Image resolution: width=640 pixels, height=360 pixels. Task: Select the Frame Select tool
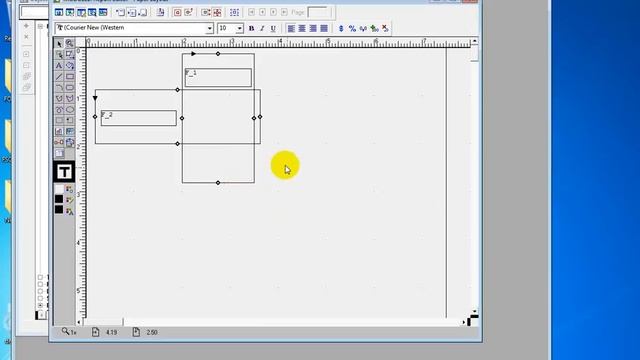pos(59,54)
